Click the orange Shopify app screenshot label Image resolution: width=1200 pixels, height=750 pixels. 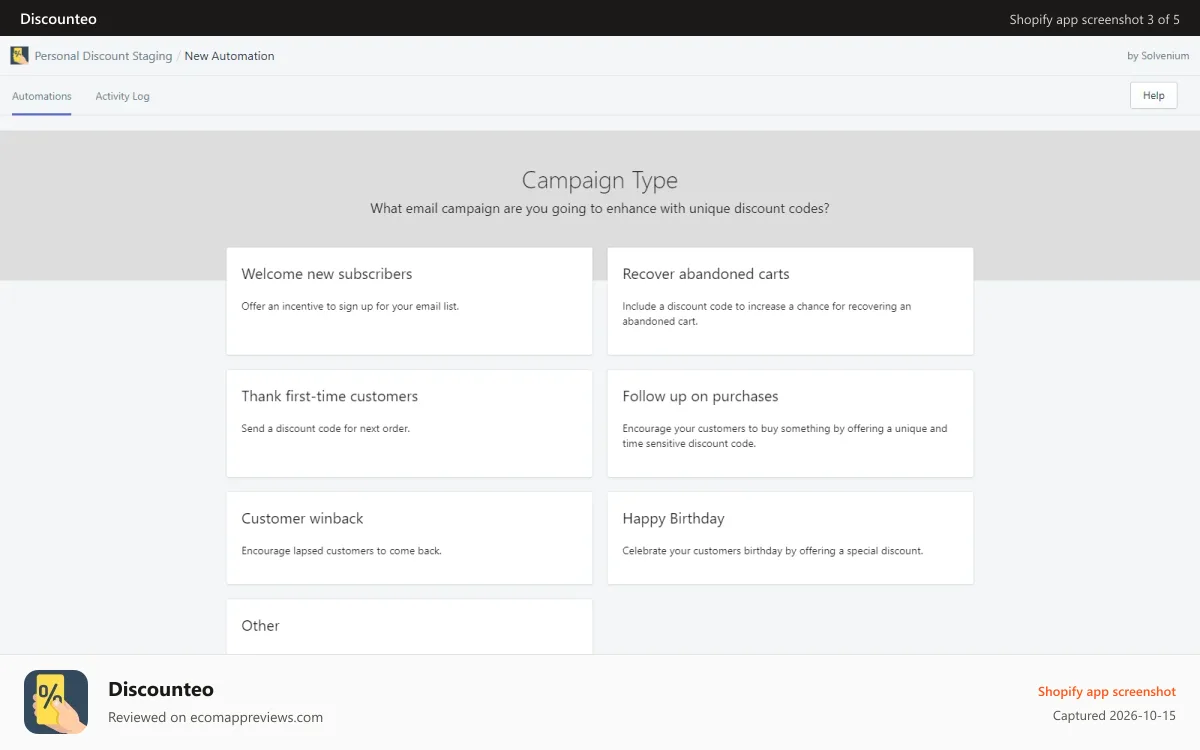click(1107, 692)
